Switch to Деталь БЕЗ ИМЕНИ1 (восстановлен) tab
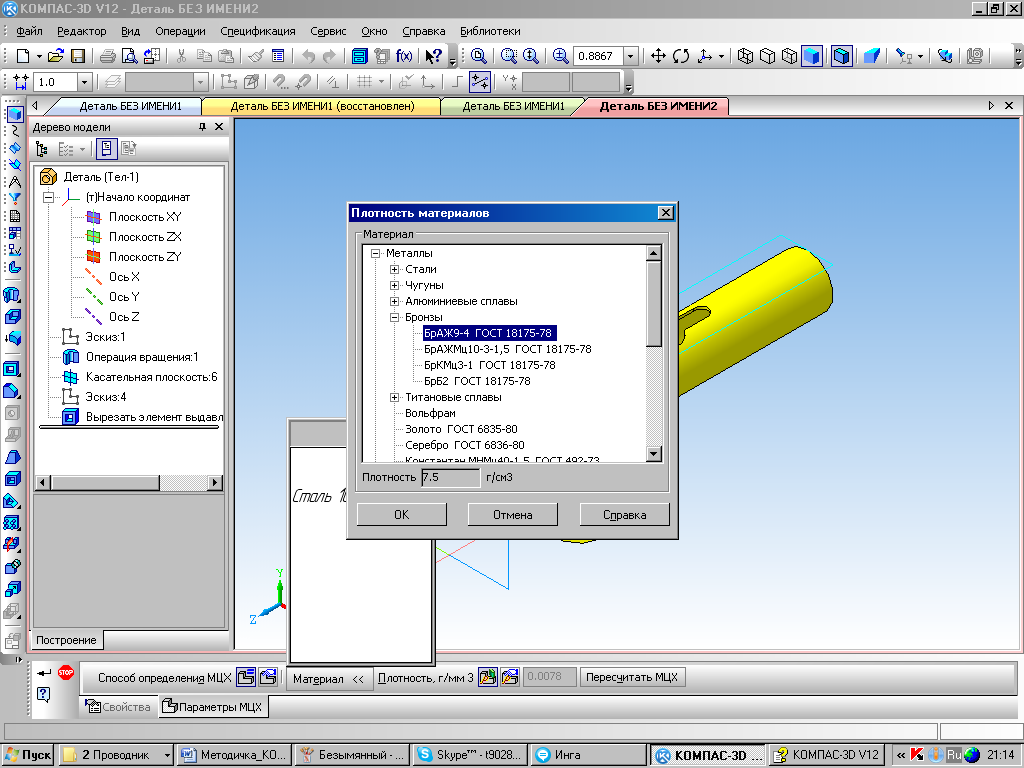 [323, 106]
